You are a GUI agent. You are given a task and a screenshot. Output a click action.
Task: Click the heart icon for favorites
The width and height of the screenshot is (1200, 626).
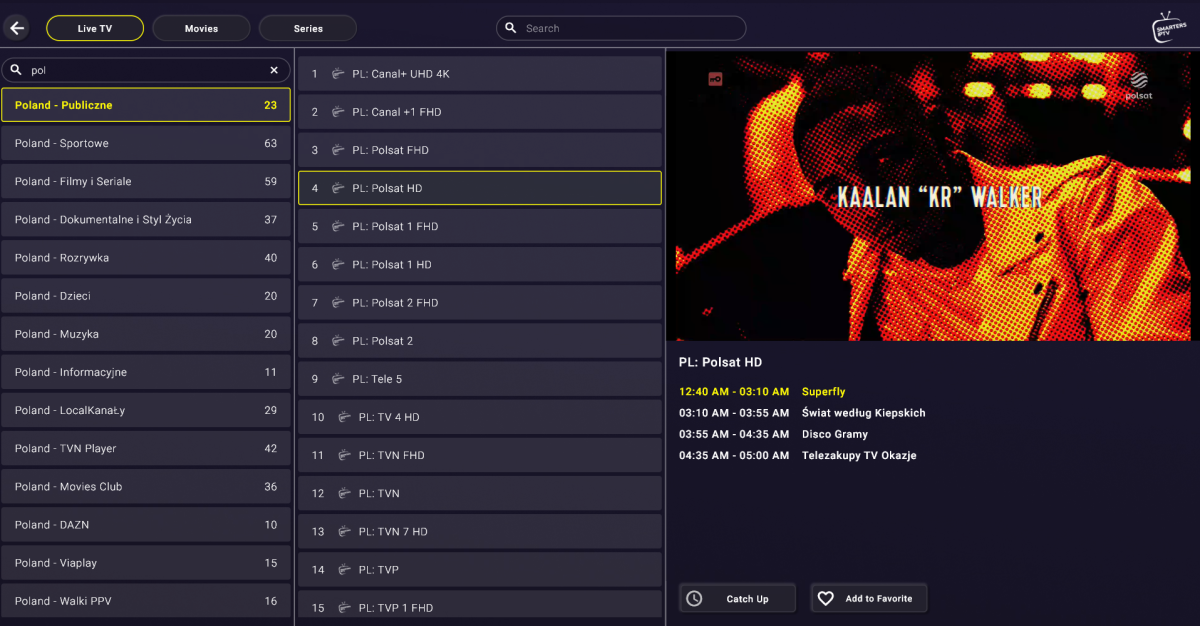tap(826, 598)
